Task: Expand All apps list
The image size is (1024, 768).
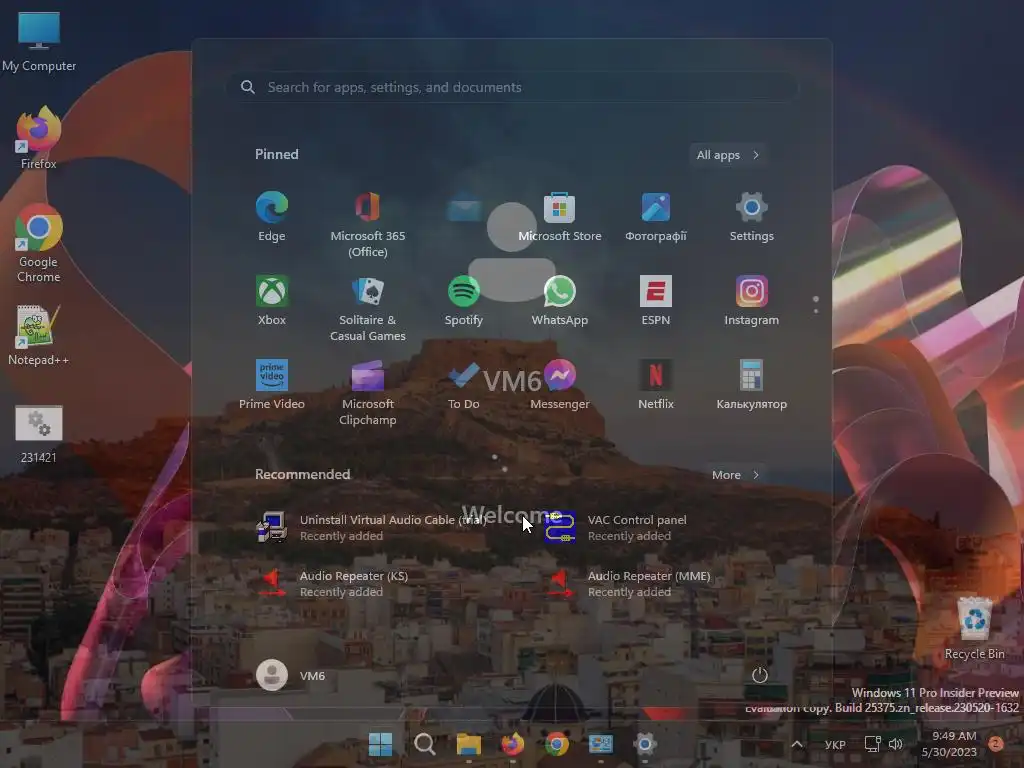Action: (x=728, y=155)
